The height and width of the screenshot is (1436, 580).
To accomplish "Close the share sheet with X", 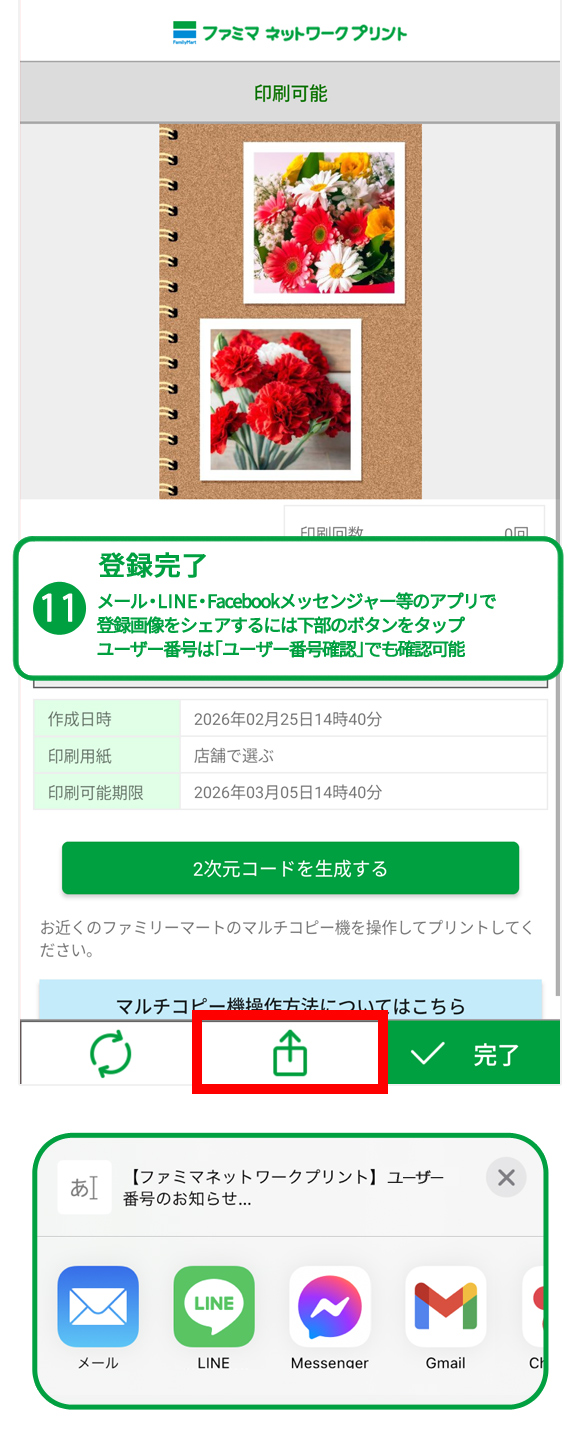I will click(506, 1178).
